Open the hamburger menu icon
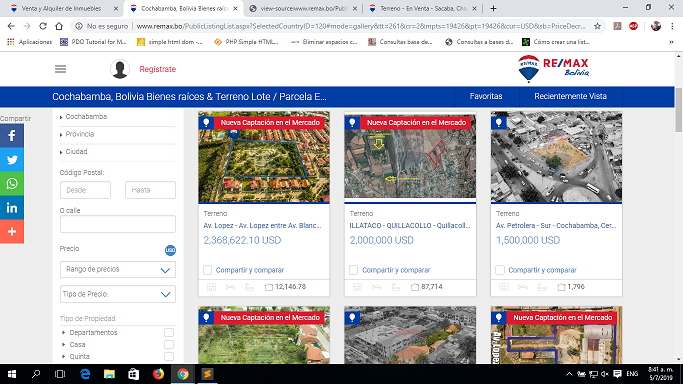The width and height of the screenshot is (683, 384). 61,69
